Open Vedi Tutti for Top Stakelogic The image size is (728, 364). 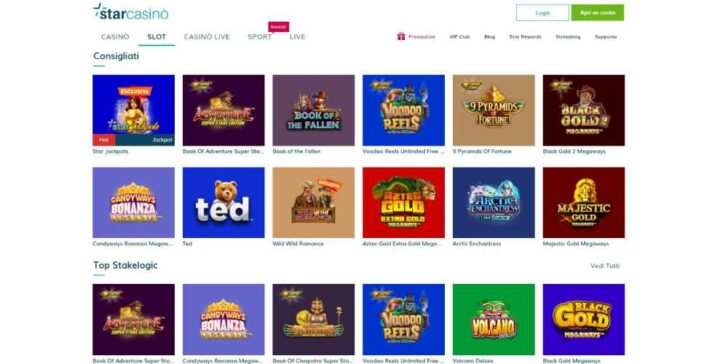[x=605, y=266]
